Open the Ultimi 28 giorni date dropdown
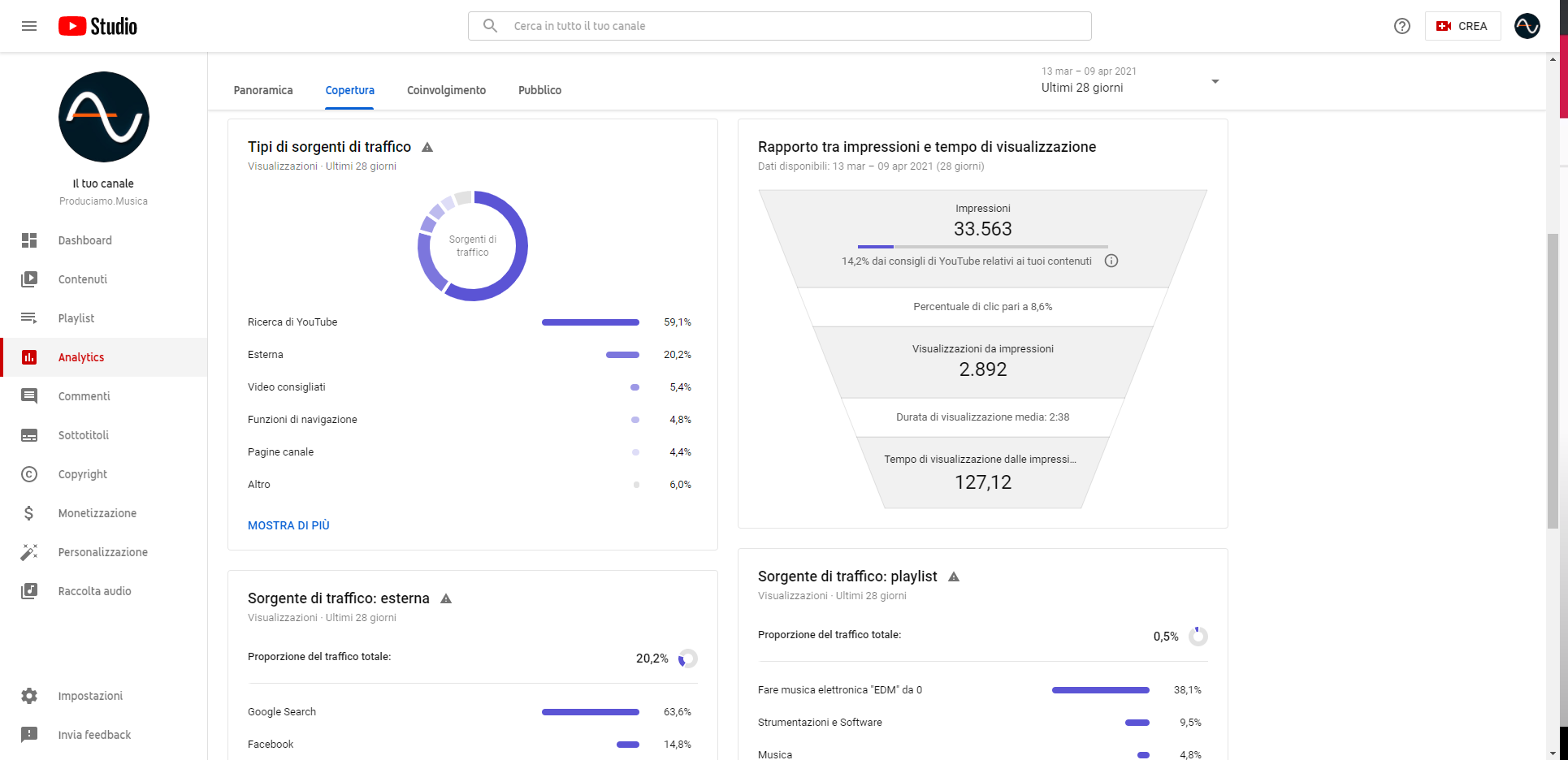Viewport: 1568px width, 760px height. click(1129, 81)
